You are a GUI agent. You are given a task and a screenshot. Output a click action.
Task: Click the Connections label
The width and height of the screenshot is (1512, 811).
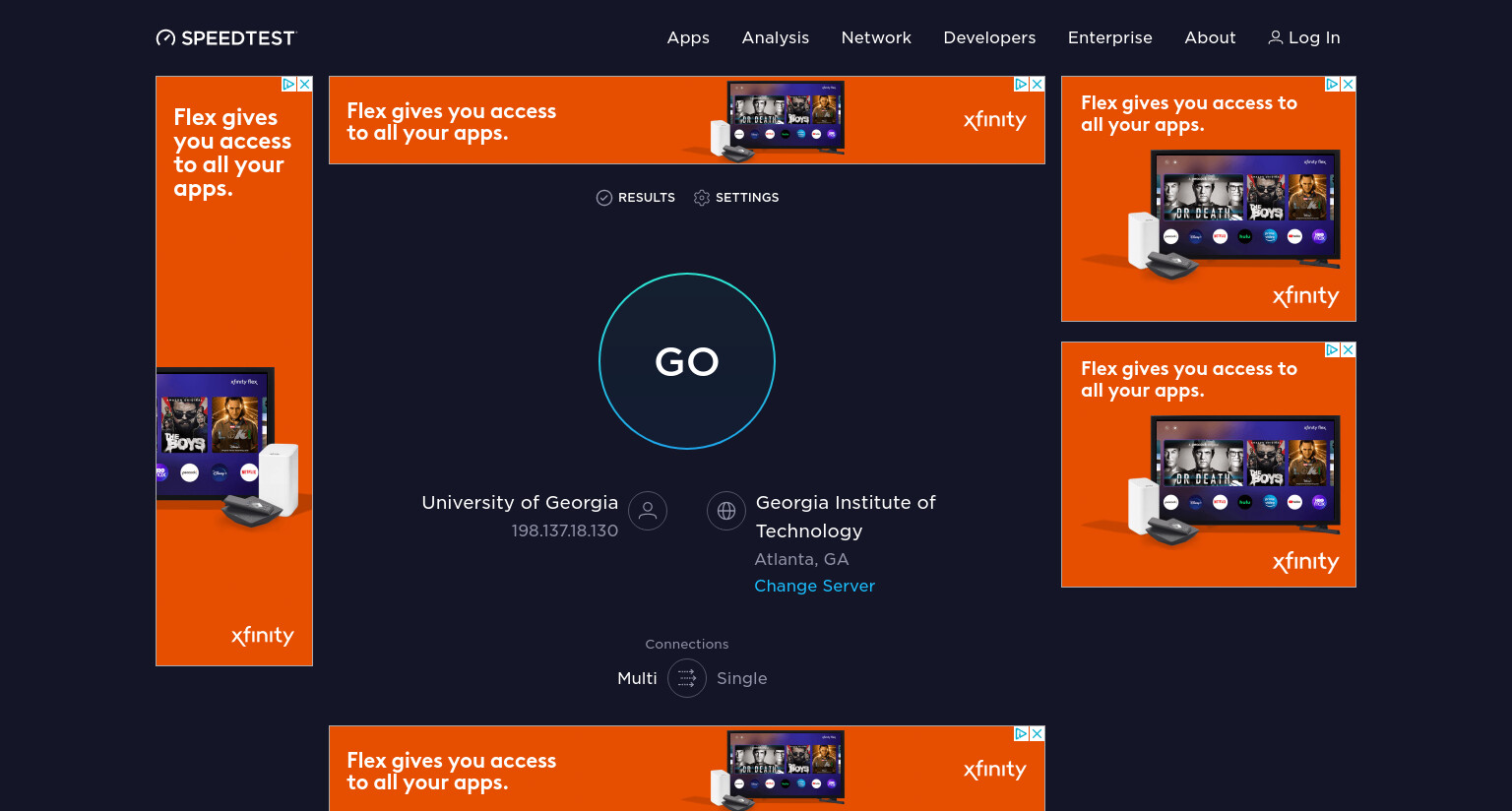pyautogui.click(x=687, y=644)
